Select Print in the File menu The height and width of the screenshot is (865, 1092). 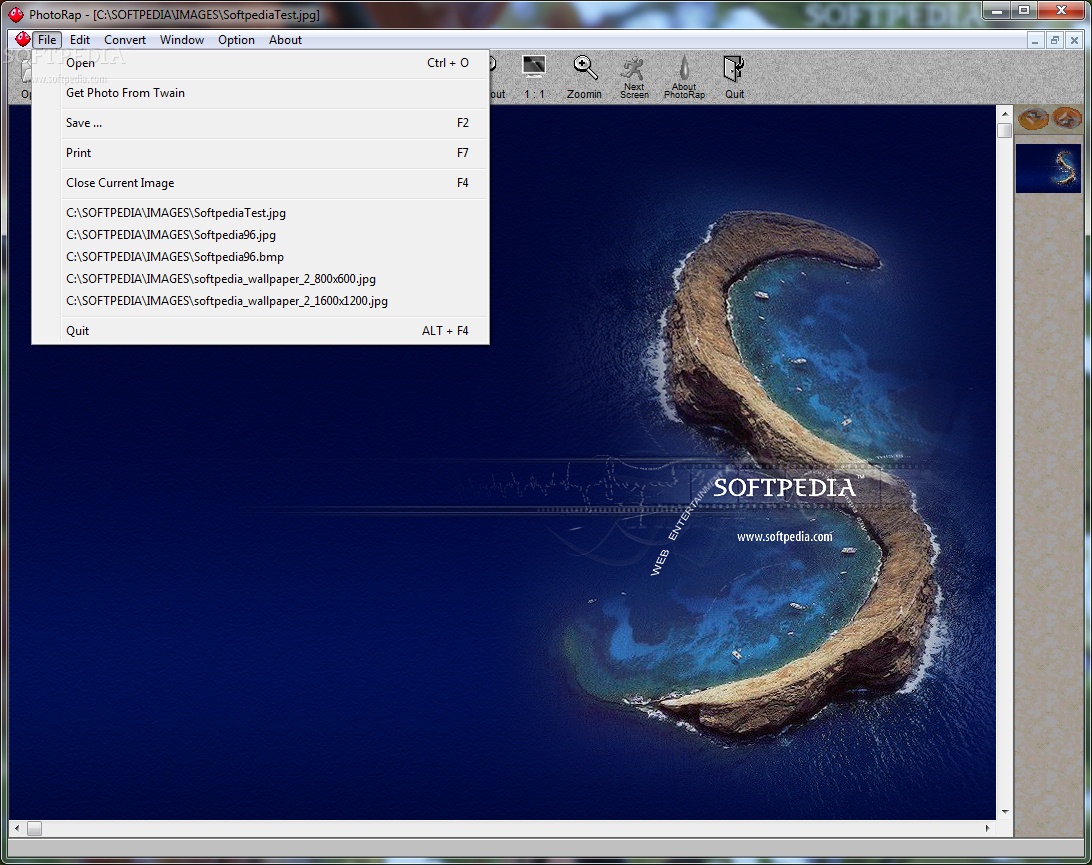tap(260, 153)
